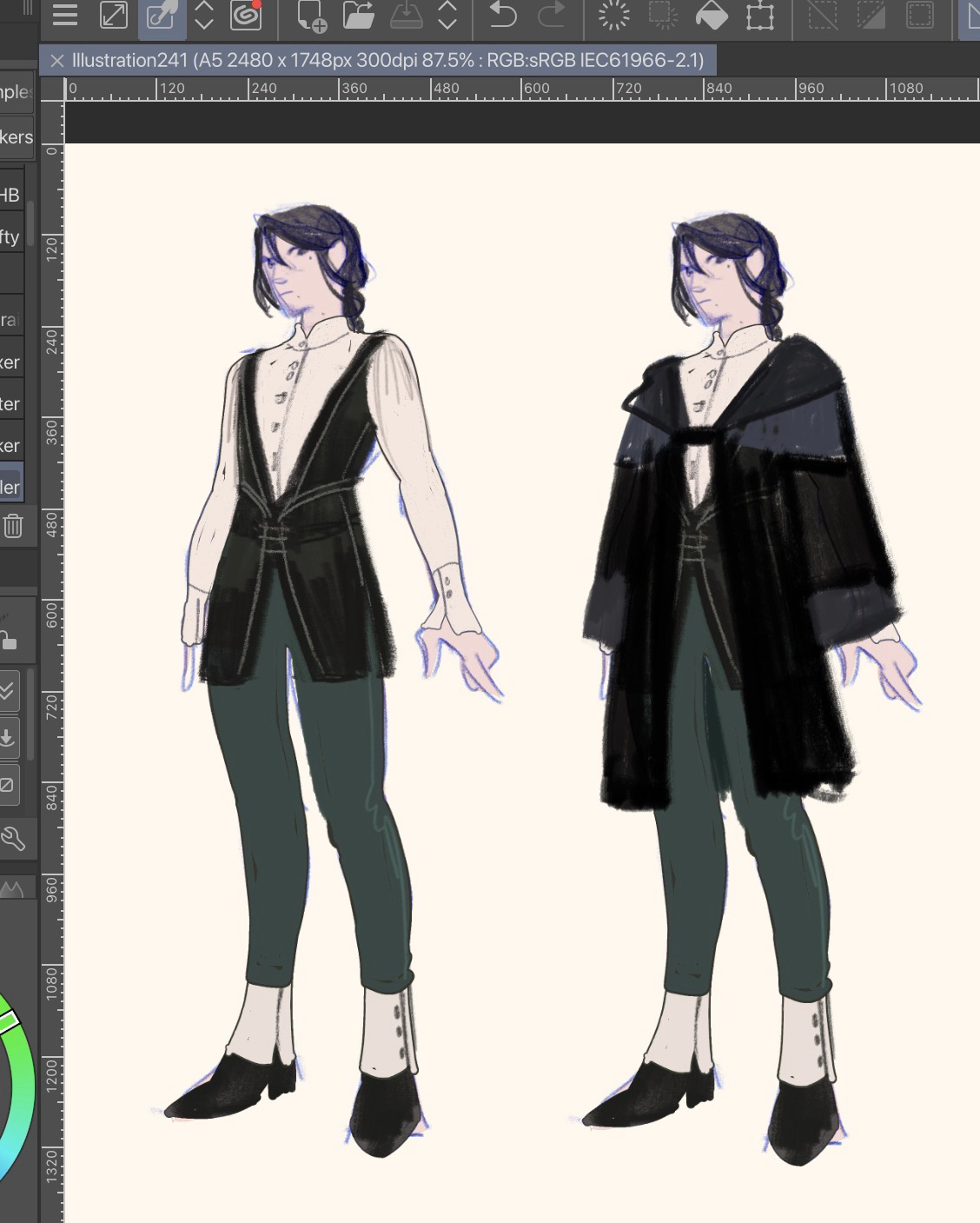Toggle the lock icon in left panel
Screen dimensions: 980x1223
pyautogui.click(x=9, y=641)
